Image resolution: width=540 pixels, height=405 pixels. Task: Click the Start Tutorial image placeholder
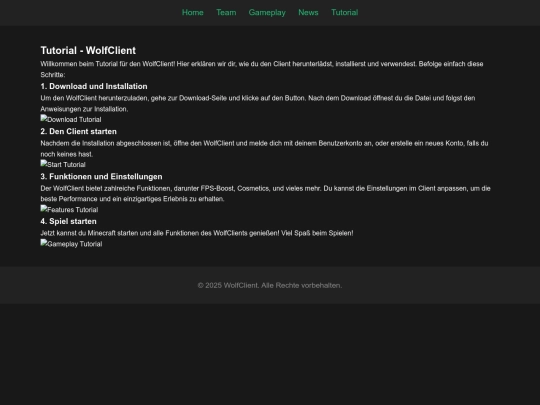pyautogui.click(x=63, y=164)
